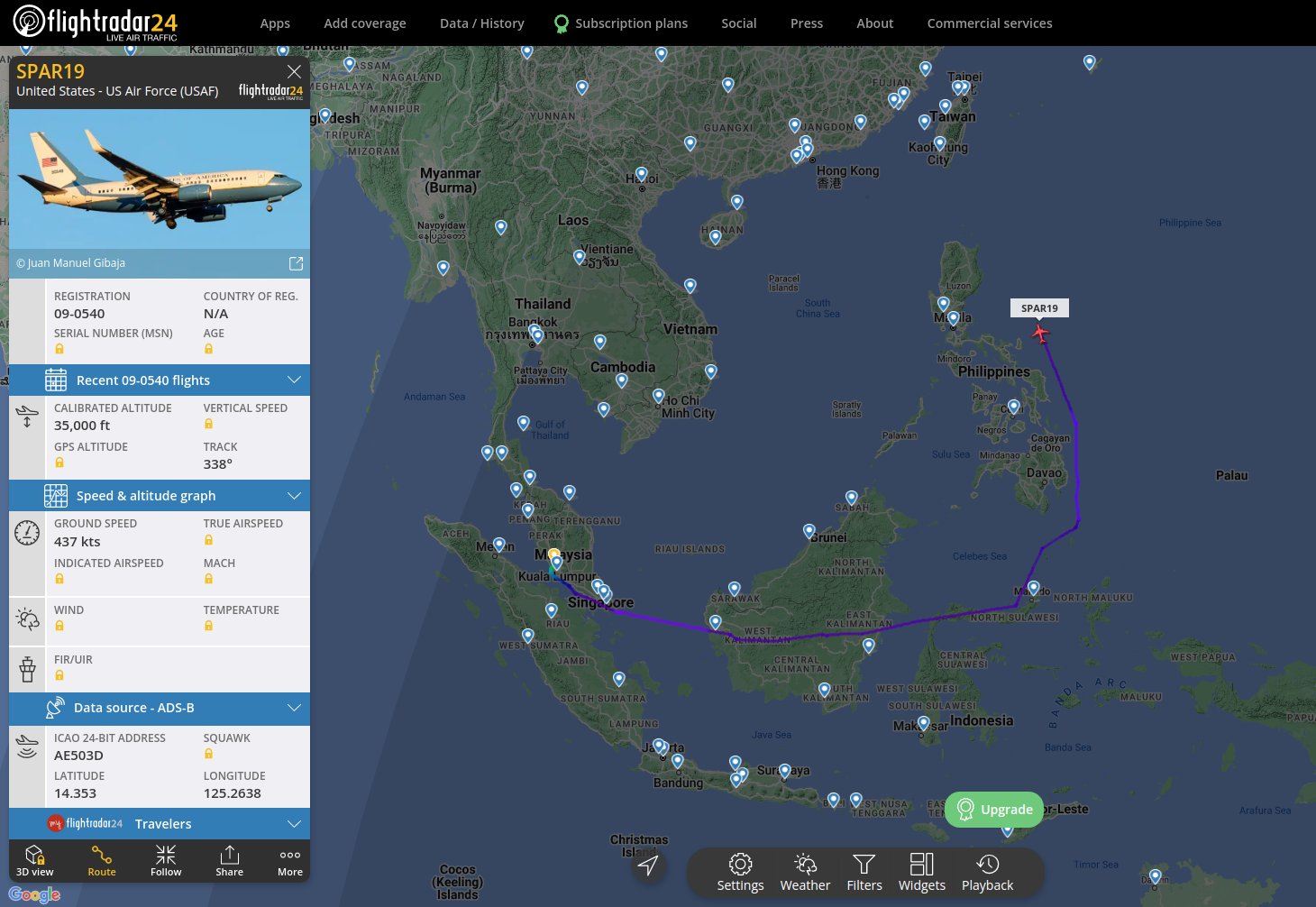
Task: Enable Follow aircraft mode
Action: point(166,861)
